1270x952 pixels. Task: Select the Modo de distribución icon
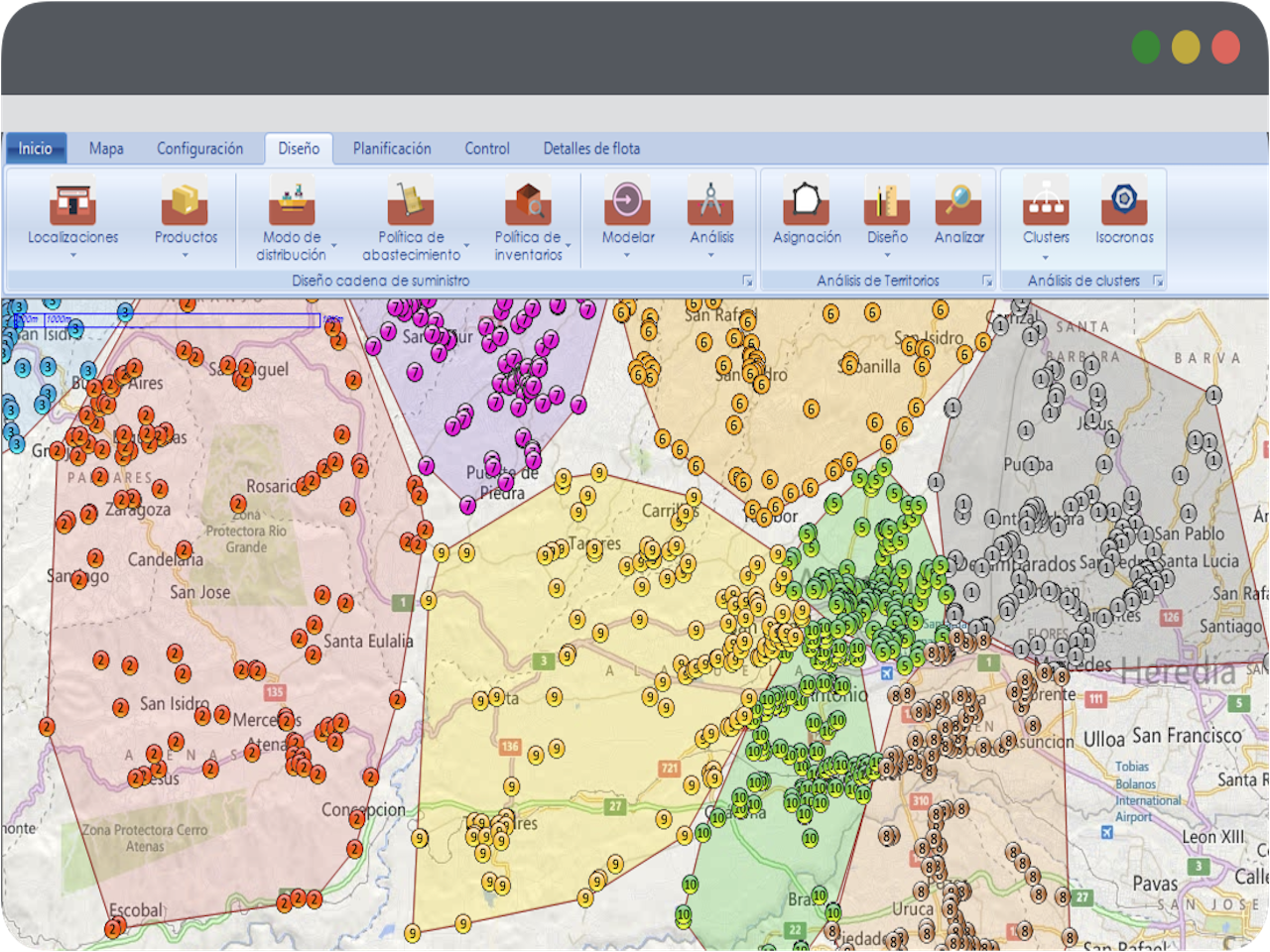[x=291, y=200]
